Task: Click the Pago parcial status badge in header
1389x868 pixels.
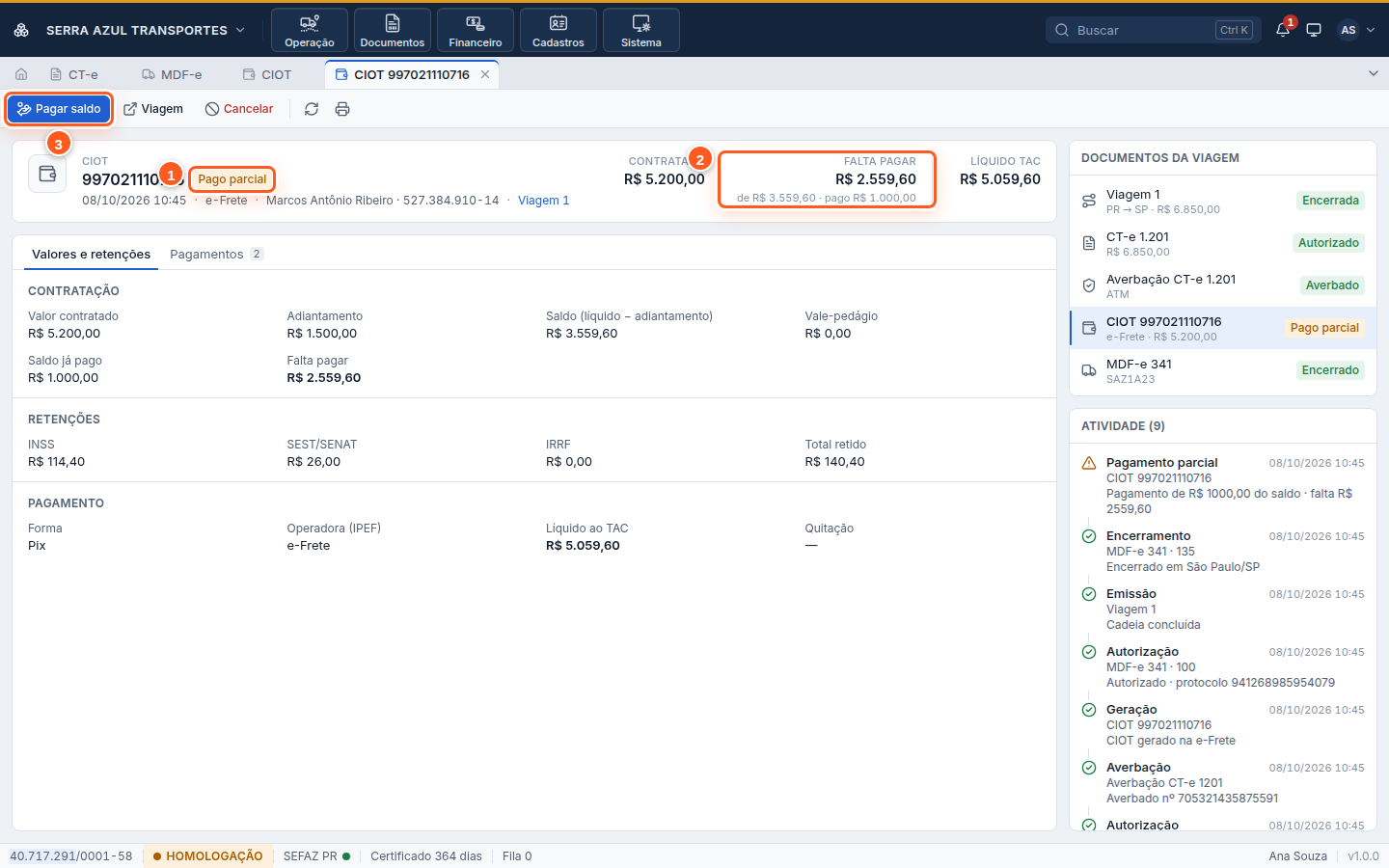Action: (x=232, y=179)
